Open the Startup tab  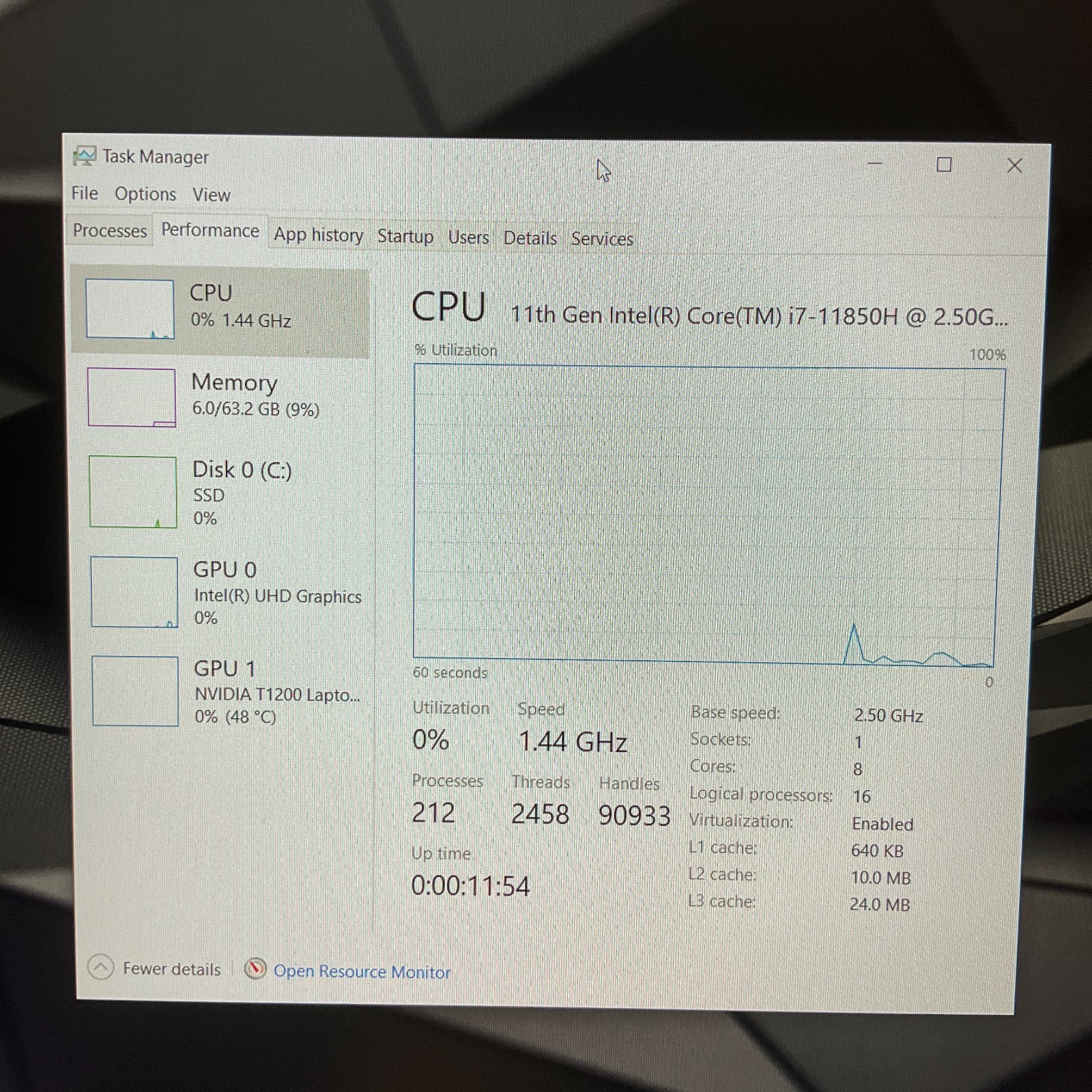tap(405, 236)
